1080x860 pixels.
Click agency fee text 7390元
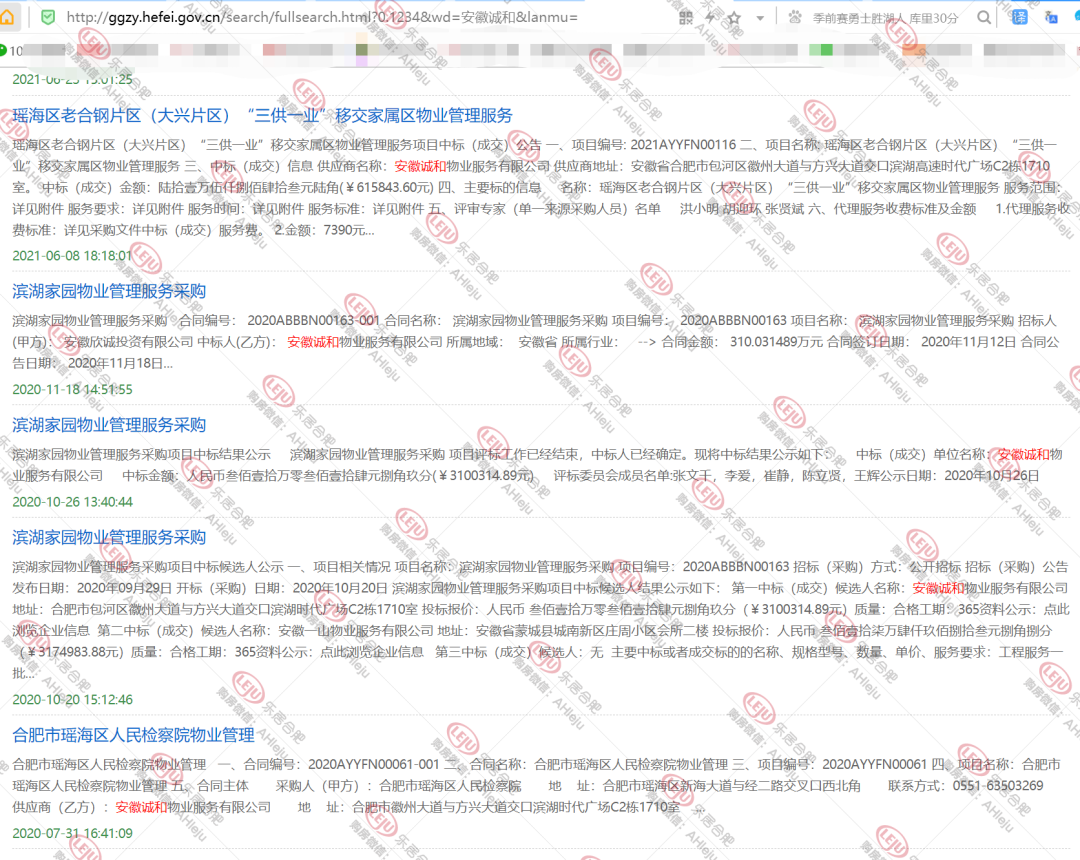click(x=344, y=230)
